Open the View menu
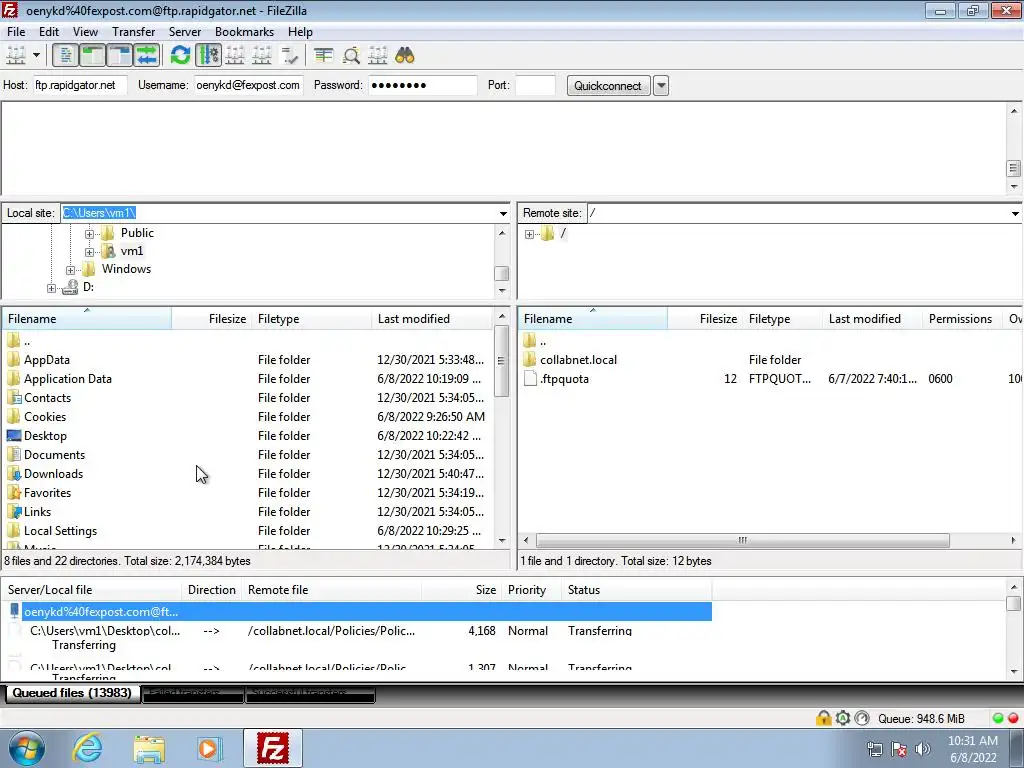Screen dimensions: 1024x768 pyautogui.click(x=85, y=31)
